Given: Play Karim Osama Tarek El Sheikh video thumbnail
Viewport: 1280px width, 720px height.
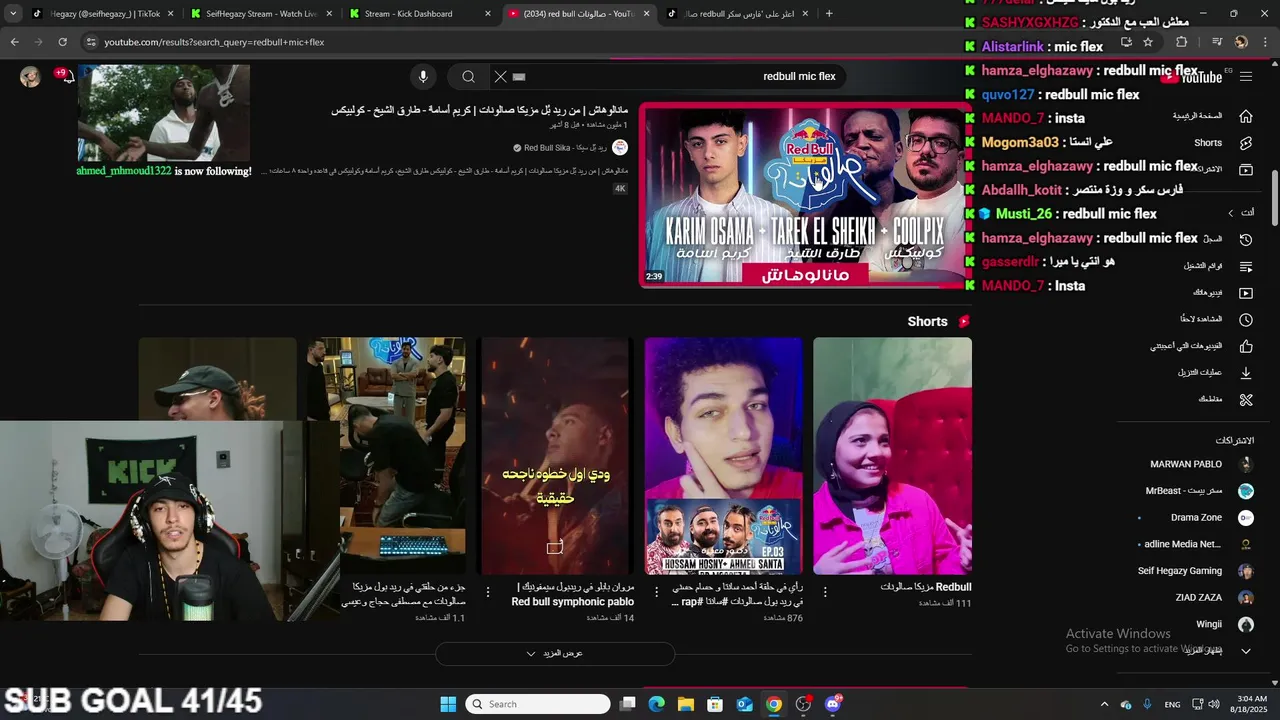Looking at the screenshot, I should pyautogui.click(x=805, y=196).
